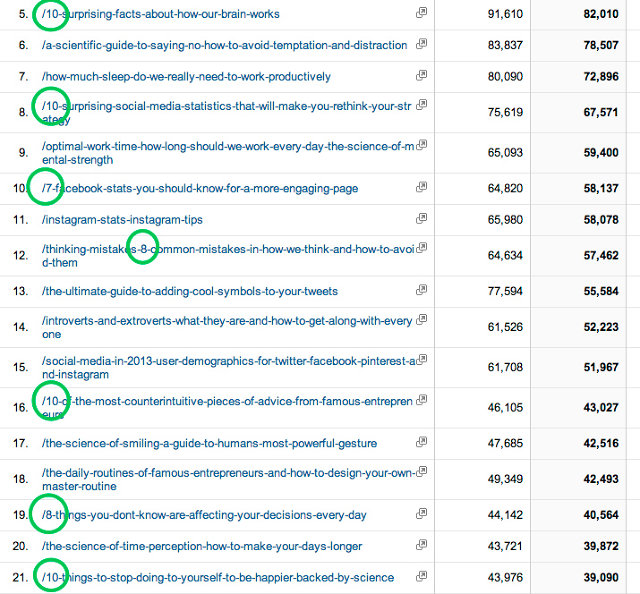Select pageviews value 83,837
Viewport: 640px width, 594px height.
pos(505,45)
